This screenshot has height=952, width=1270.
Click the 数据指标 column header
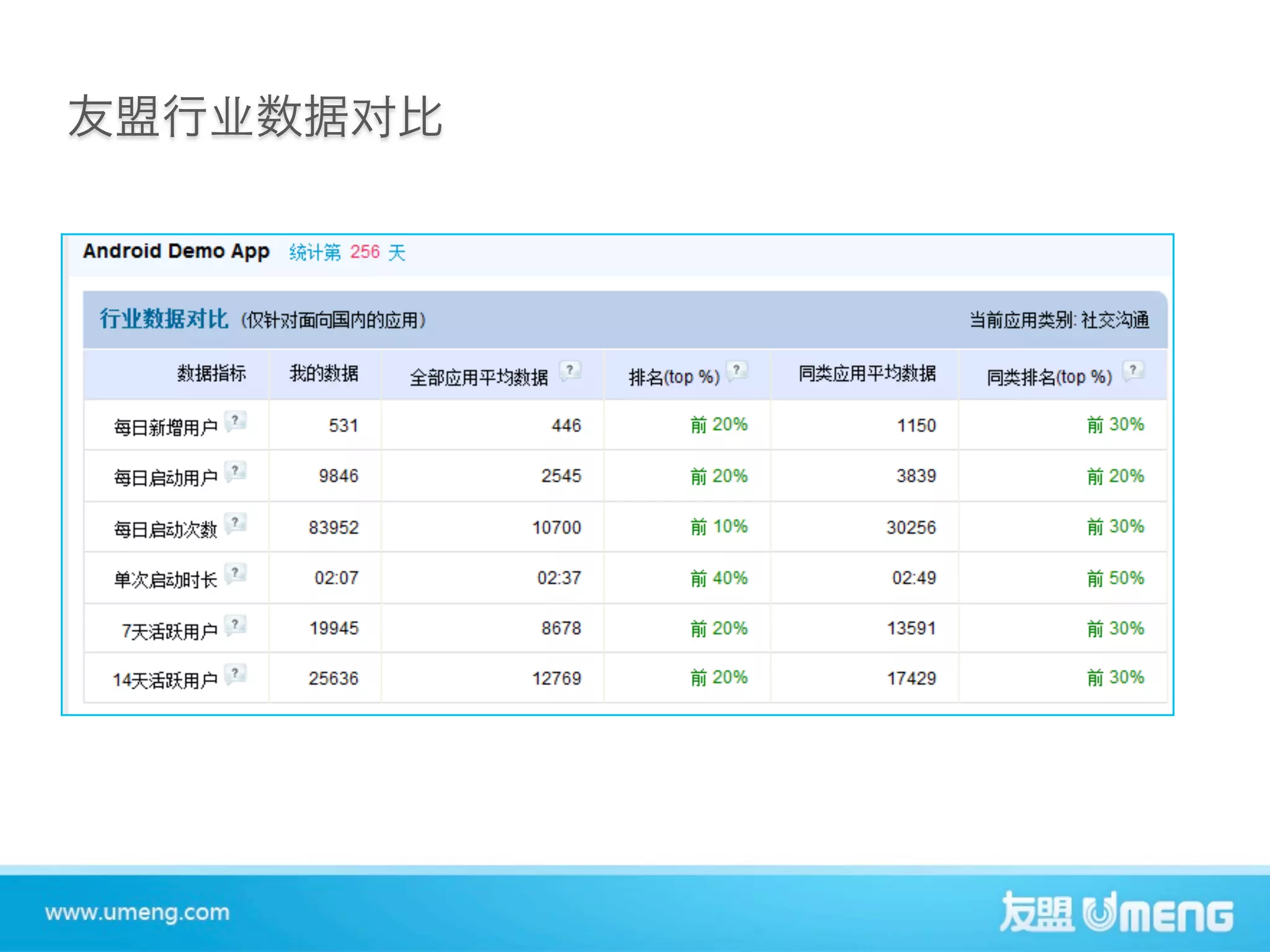(x=211, y=373)
